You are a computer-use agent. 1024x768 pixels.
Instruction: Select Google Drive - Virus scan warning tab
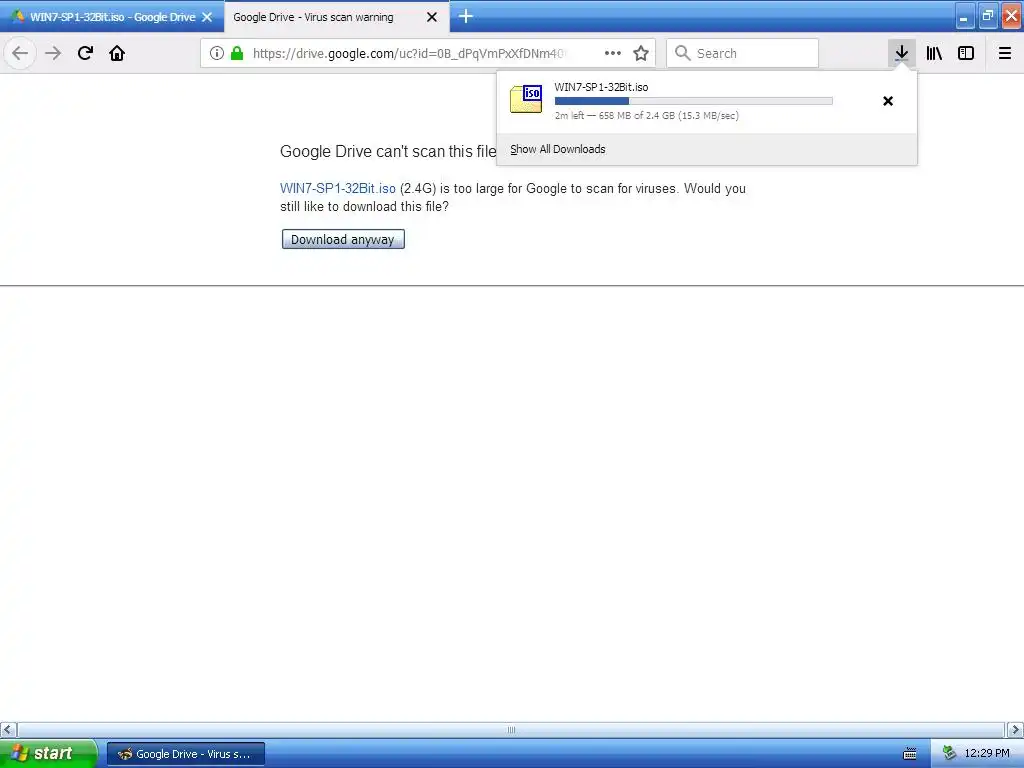[x=336, y=17]
